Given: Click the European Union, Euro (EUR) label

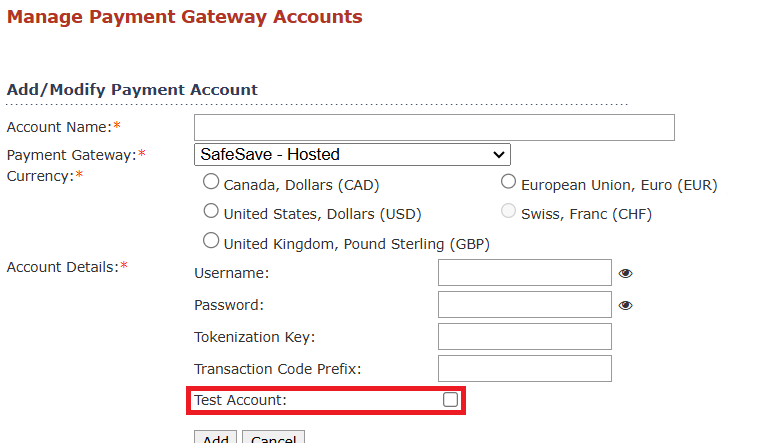Looking at the screenshot, I should point(619,185).
